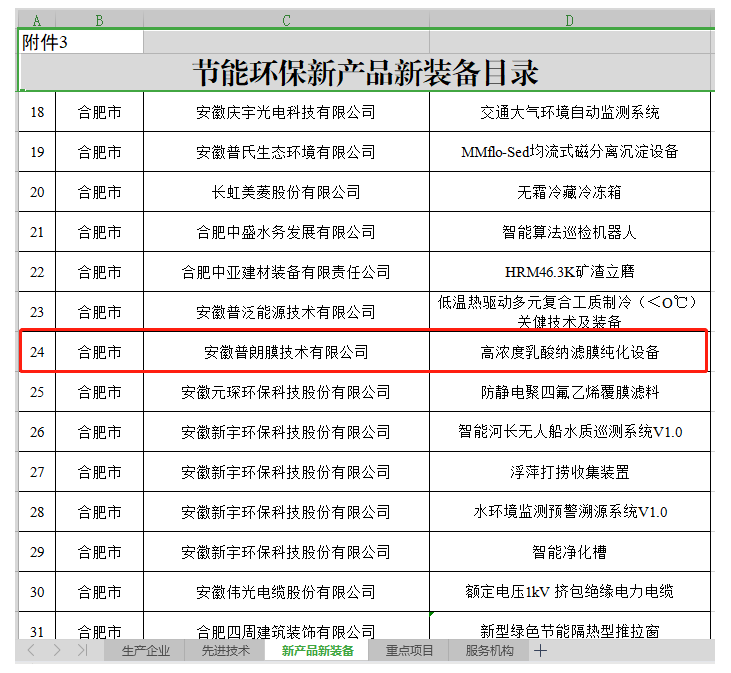Select cell 智能算法巡检机器人
The image size is (731, 673).
(x=570, y=232)
